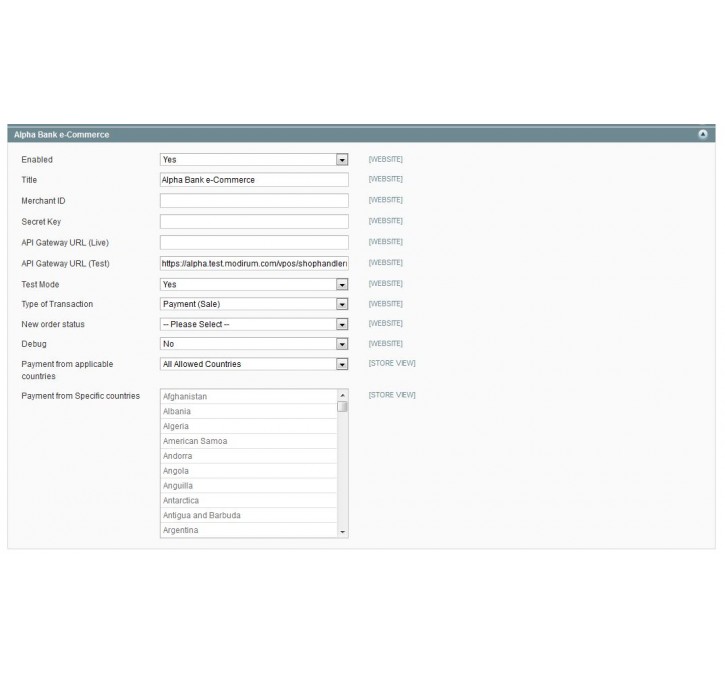Click the Debug label
This screenshot has width=725, height=680.
click(34, 344)
